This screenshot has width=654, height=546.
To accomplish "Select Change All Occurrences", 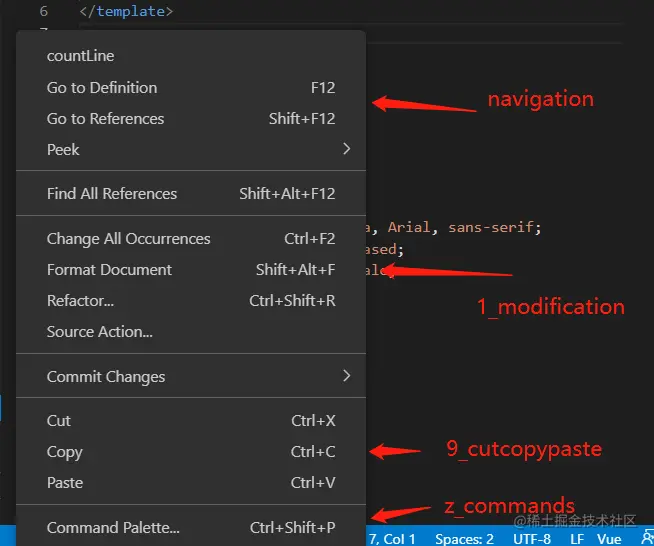I will [128, 238].
